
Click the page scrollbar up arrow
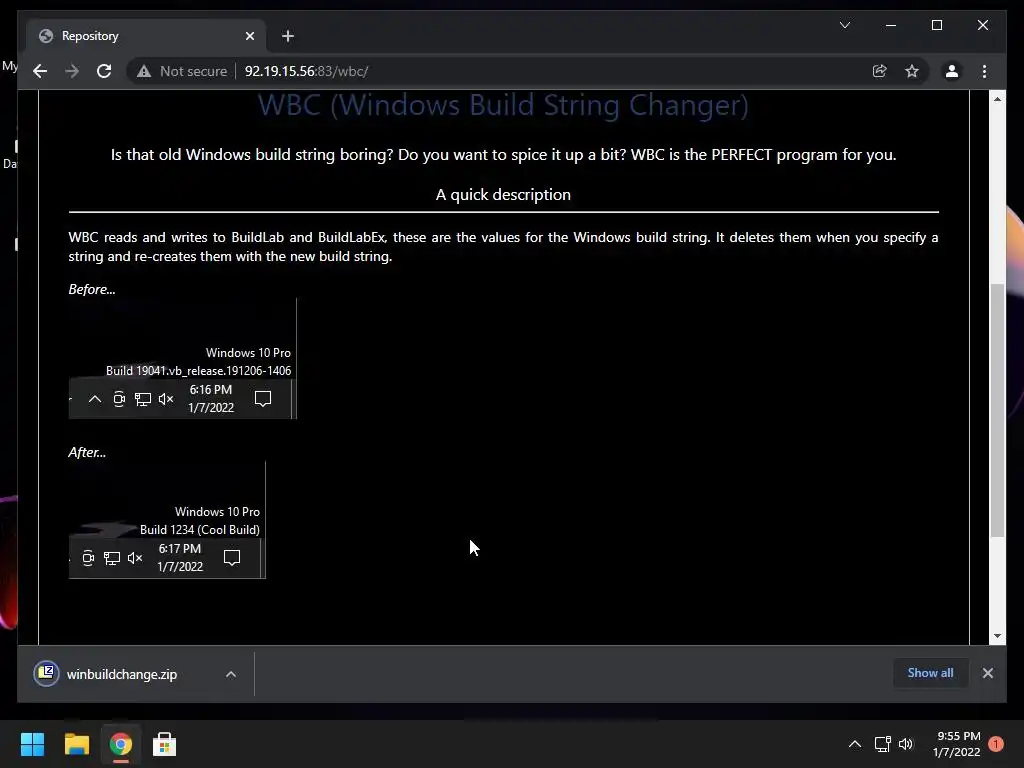(997, 99)
